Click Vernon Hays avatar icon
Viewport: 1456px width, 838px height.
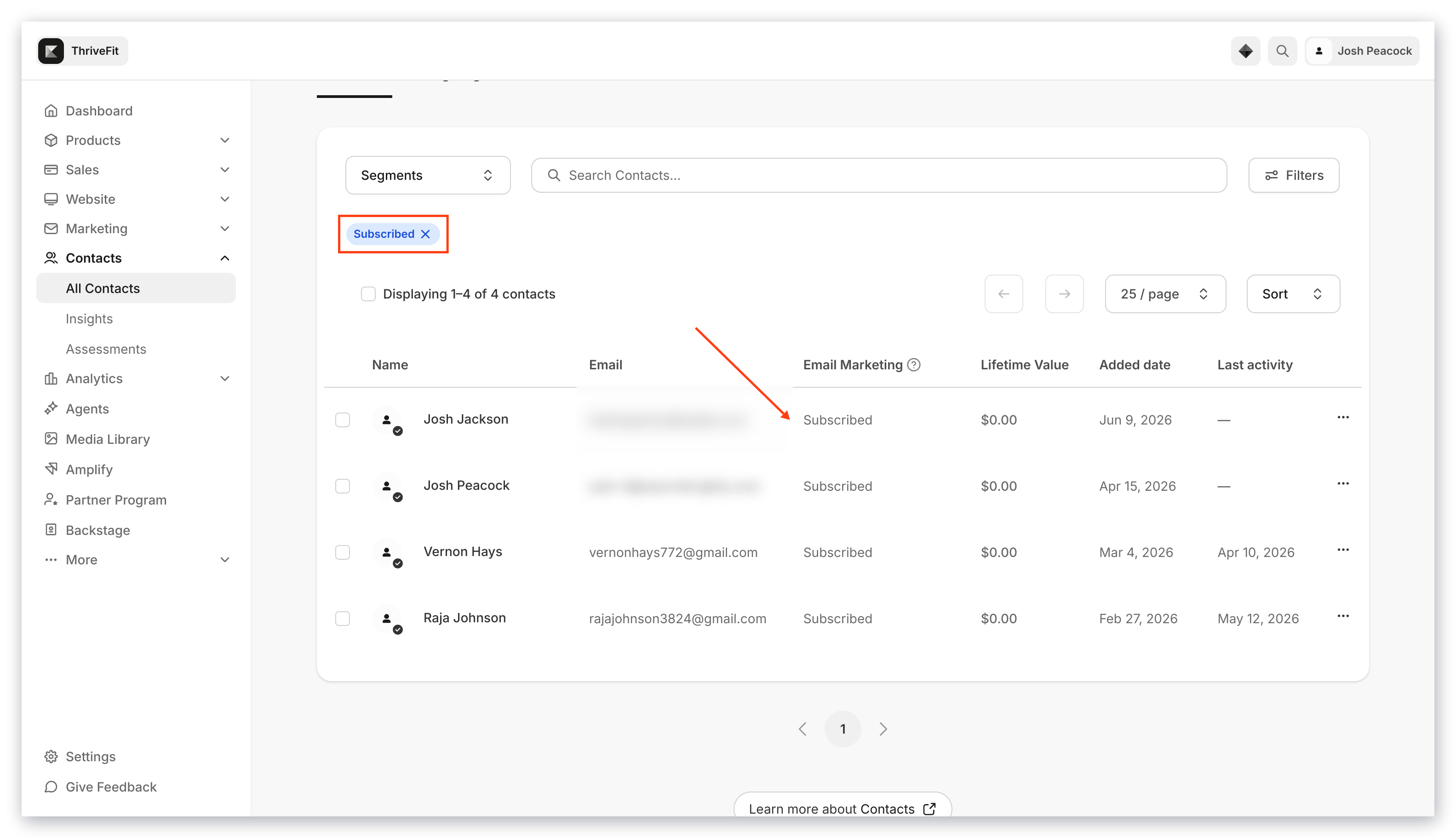coord(387,552)
